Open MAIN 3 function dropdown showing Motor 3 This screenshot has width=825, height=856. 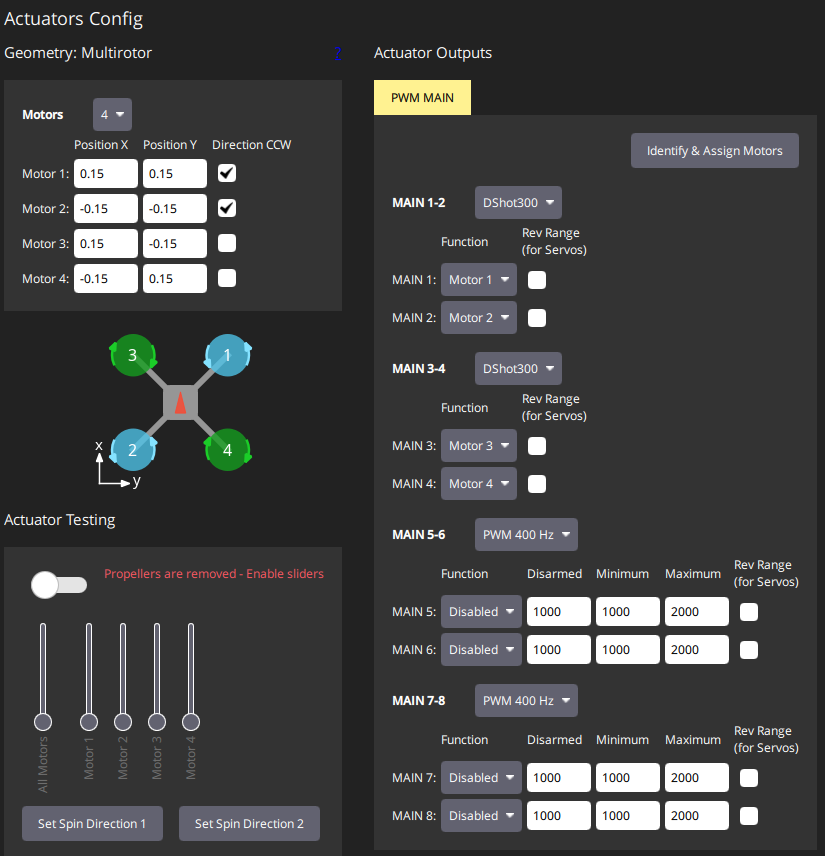click(478, 446)
